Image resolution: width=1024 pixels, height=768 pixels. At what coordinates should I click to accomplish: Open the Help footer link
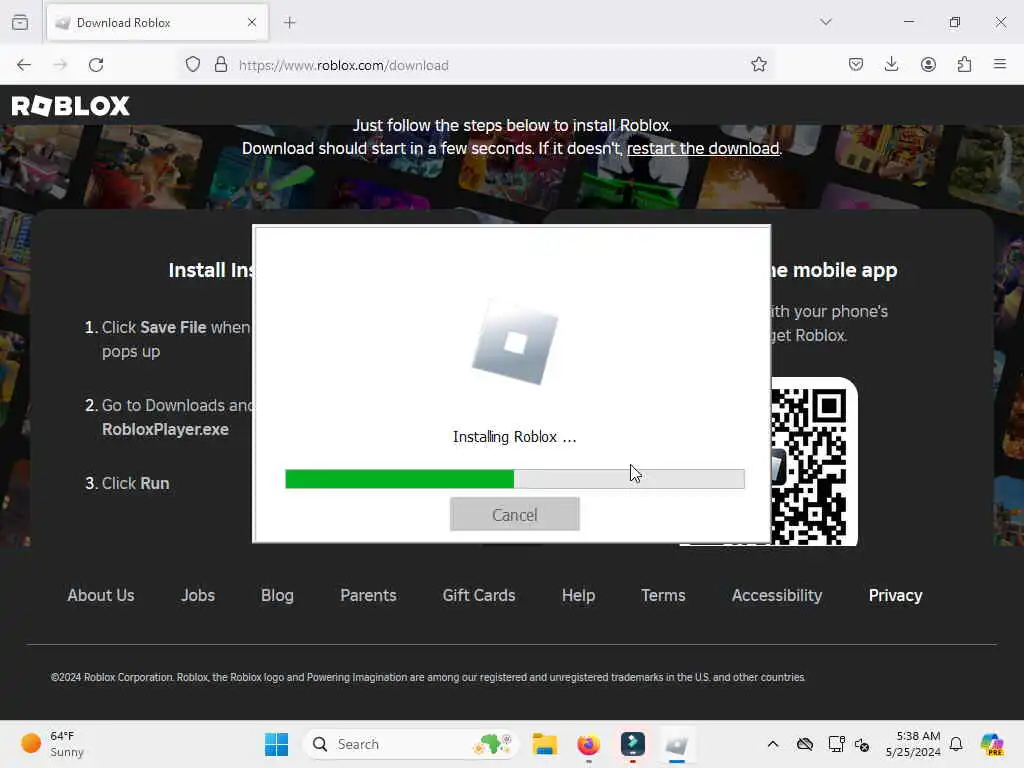tap(578, 596)
